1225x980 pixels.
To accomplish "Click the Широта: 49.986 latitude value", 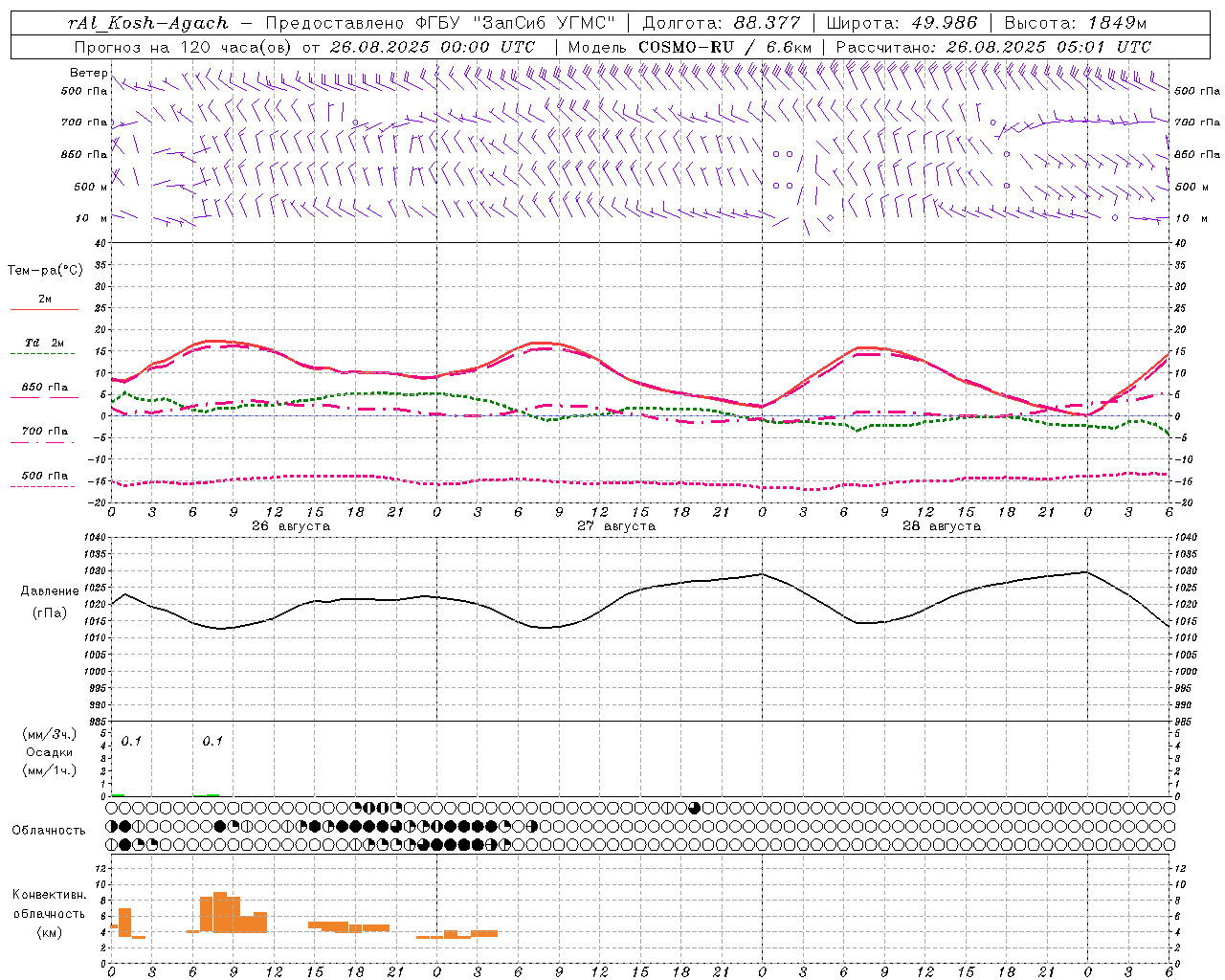I will (x=902, y=23).
